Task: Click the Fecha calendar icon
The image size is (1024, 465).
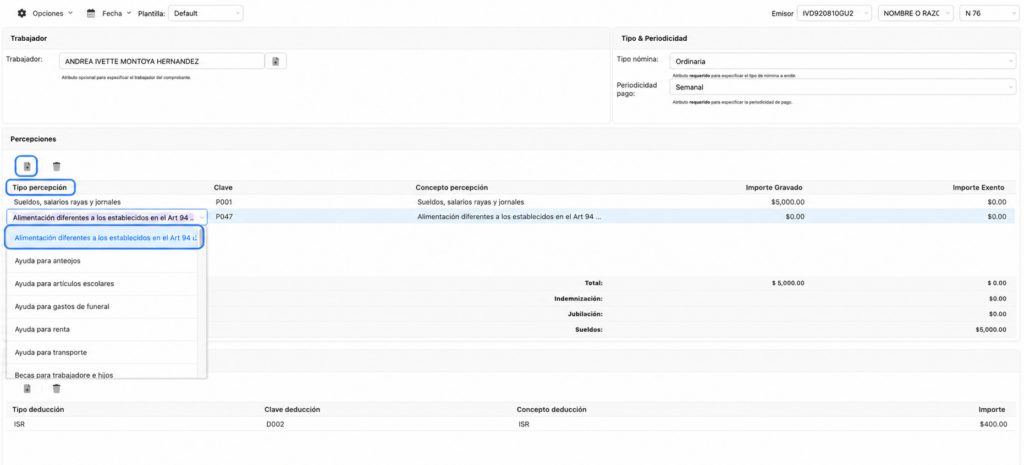Action: (x=91, y=13)
